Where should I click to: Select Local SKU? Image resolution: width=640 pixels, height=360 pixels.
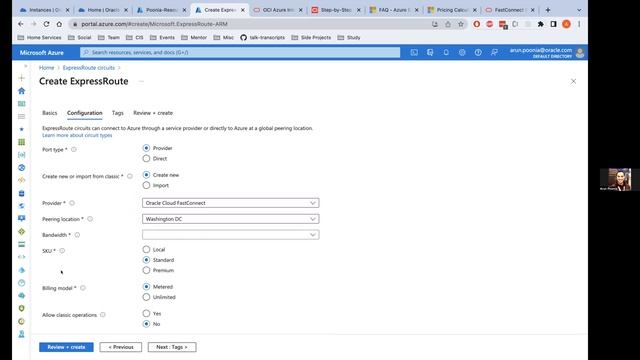(x=146, y=249)
